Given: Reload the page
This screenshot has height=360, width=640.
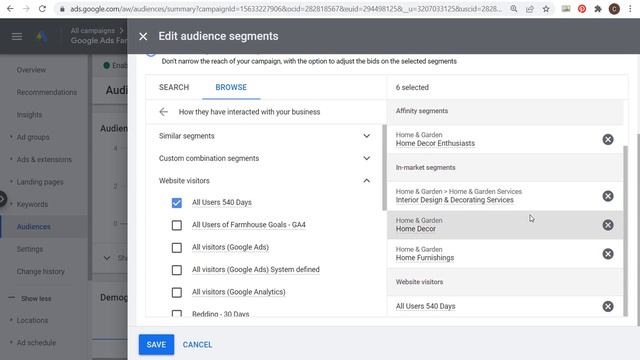Looking at the screenshot, I should (x=42, y=9).
